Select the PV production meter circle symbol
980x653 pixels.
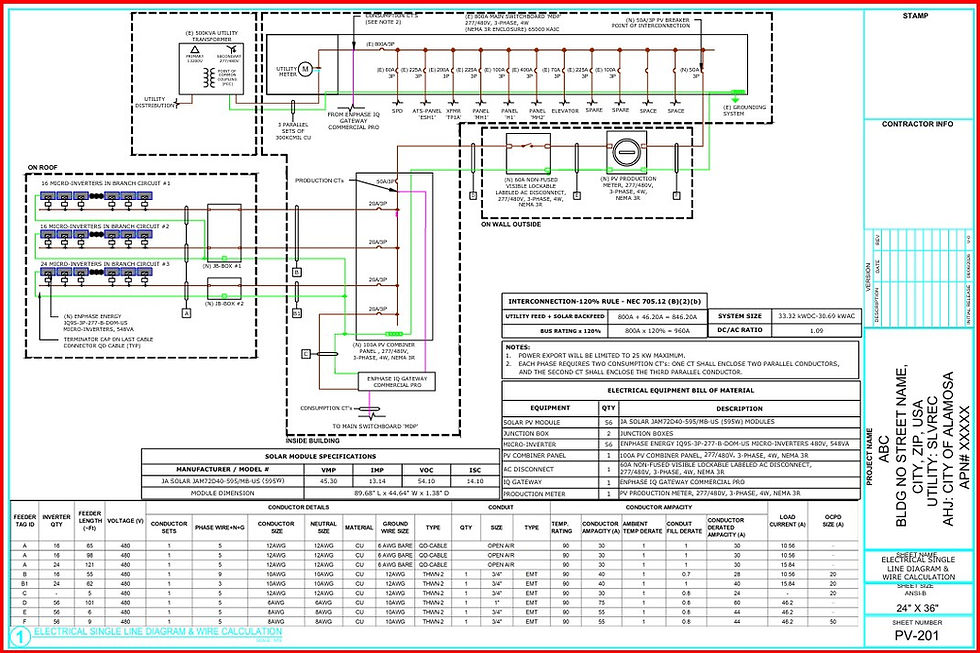(626, 151)
